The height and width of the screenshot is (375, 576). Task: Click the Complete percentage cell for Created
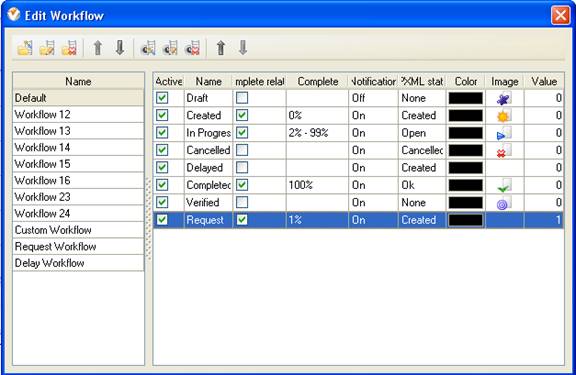tap(317, 115)
